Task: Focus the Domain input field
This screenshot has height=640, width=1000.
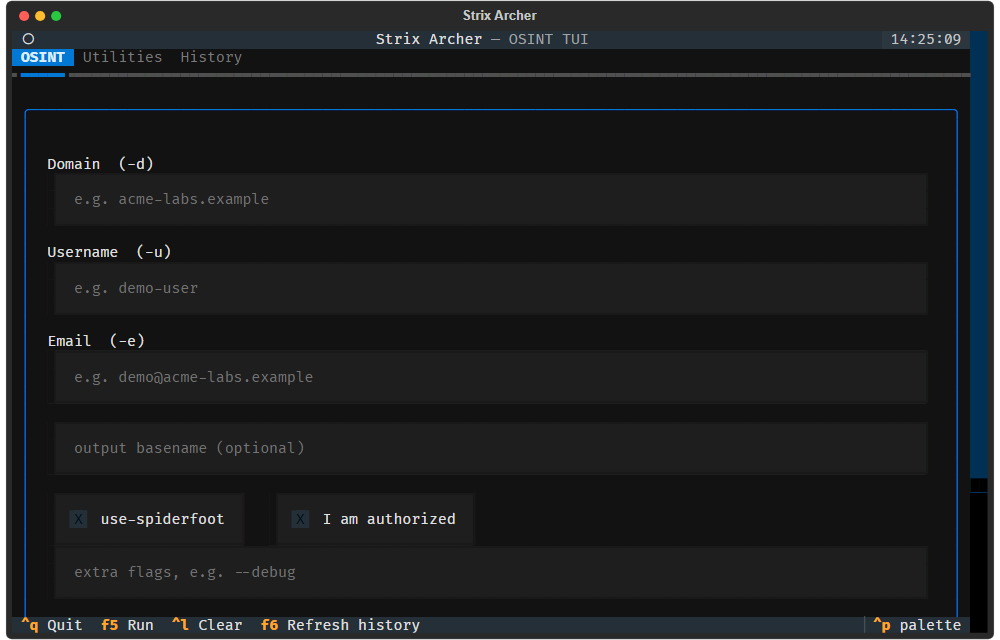Action: (490, 200)
